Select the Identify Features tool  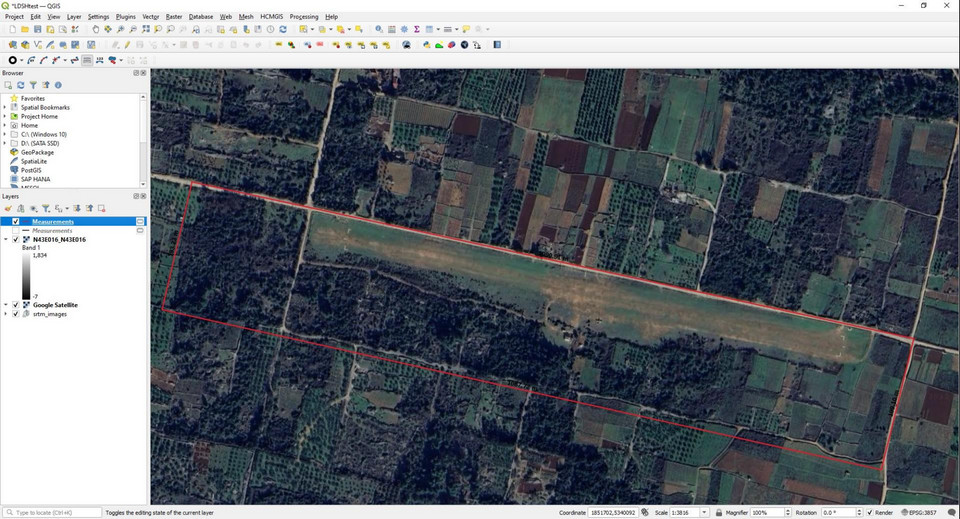pos(379,29)
